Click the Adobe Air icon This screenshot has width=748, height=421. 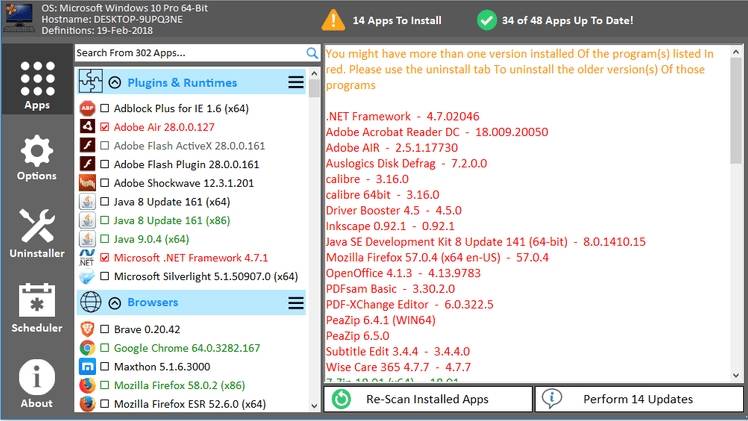tap(87, 127)
